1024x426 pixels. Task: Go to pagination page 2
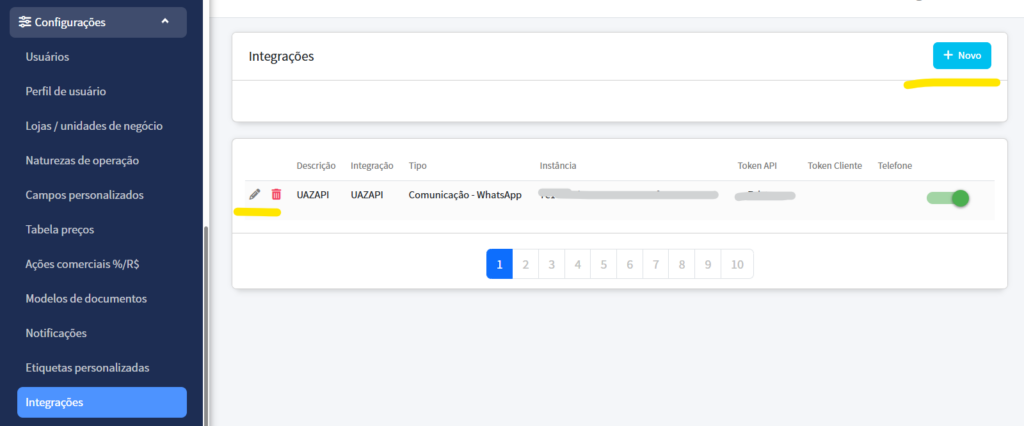(525, 264)
